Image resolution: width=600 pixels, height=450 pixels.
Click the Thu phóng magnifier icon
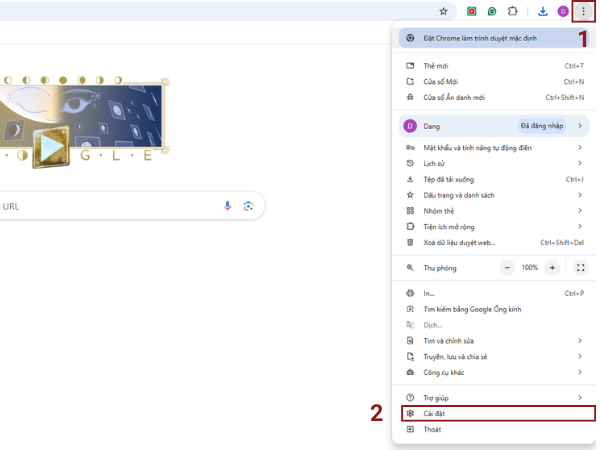coord(410,268)
